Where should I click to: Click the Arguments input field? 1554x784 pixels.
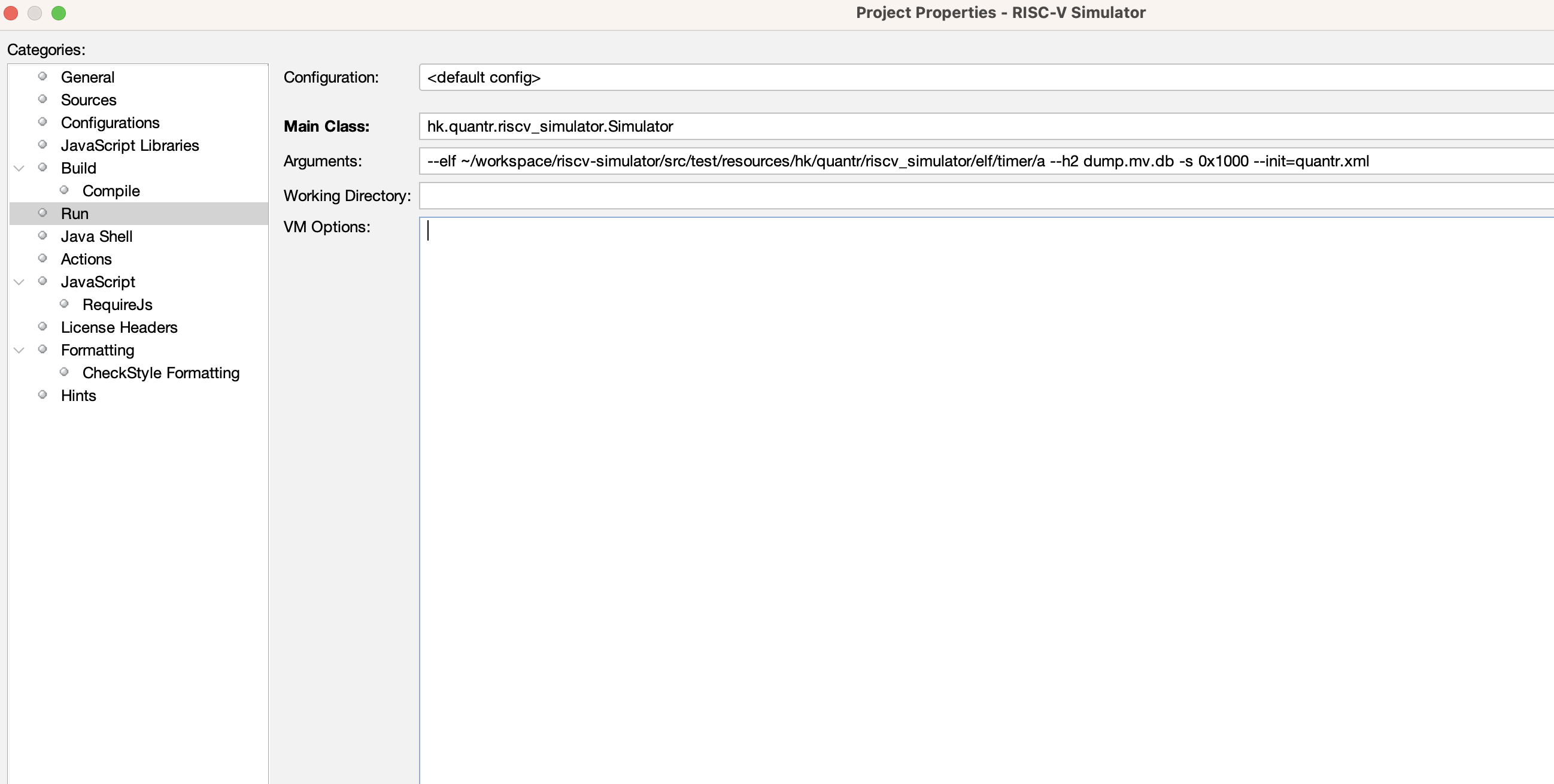pyautogui.click(x=987, y=161)
